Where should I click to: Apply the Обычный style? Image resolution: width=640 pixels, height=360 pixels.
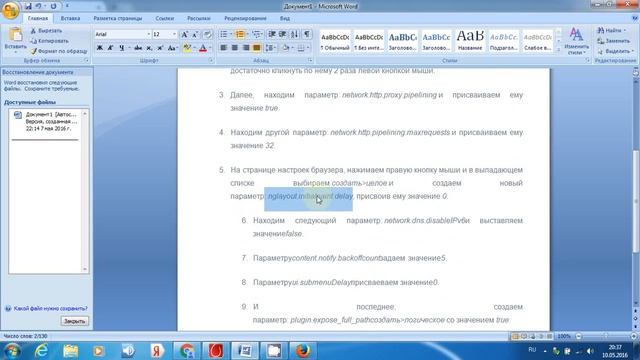pos(335,41)
